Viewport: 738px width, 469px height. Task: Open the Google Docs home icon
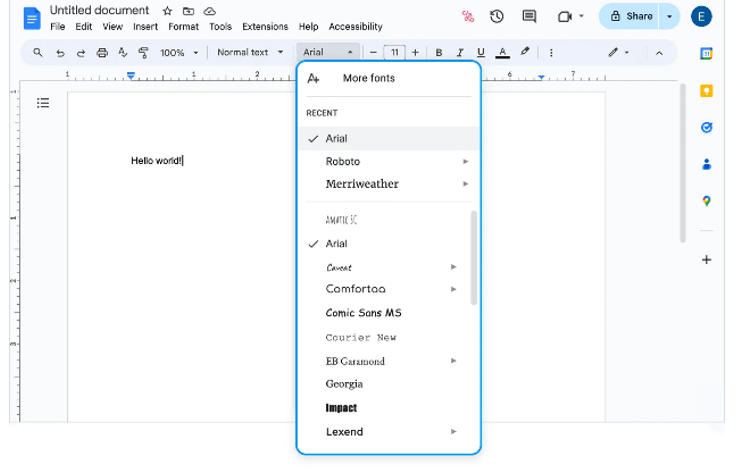click(x=32, y=19)
